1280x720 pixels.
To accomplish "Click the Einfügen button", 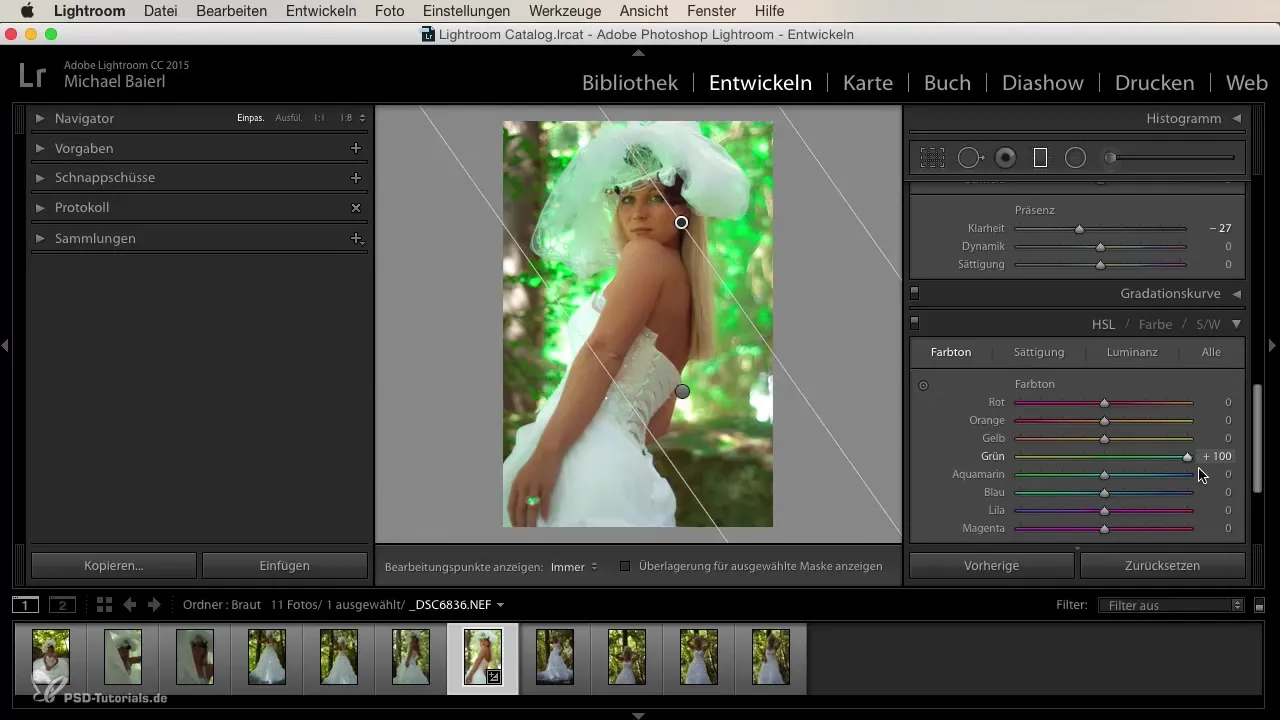I will click(x=285, y=566).
